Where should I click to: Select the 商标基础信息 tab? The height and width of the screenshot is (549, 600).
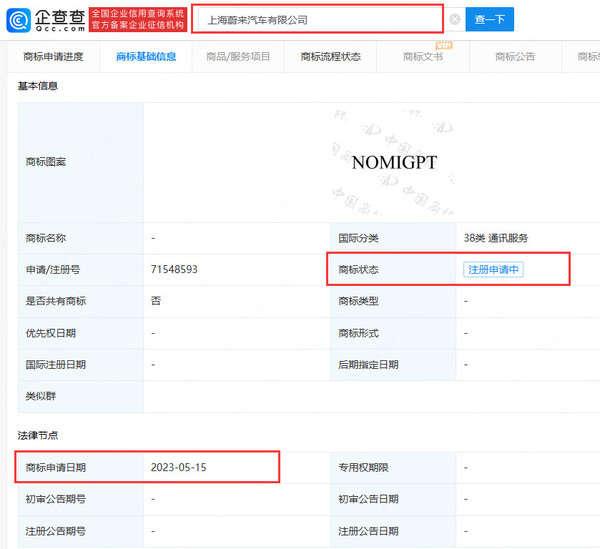coord(146,57)
